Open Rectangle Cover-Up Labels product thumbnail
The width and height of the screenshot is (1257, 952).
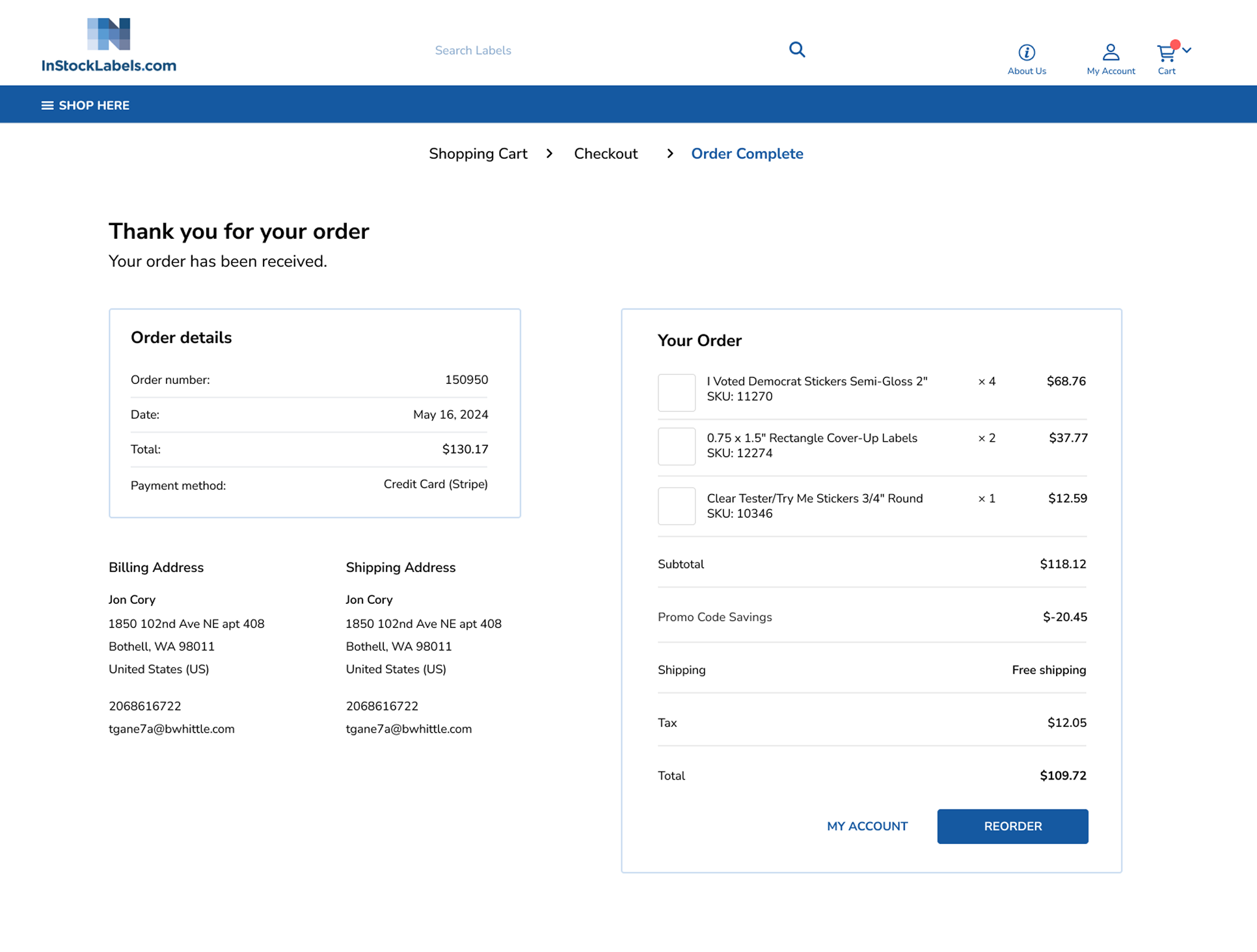(676, 446)
